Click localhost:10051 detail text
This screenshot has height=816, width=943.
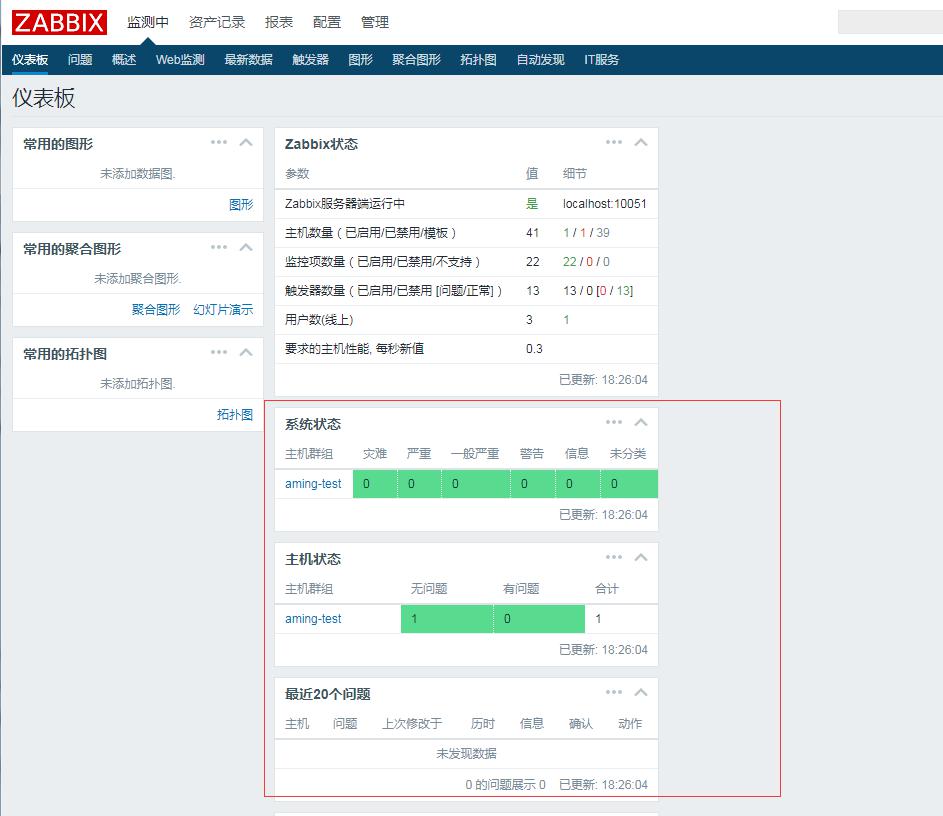coord(604,203)
